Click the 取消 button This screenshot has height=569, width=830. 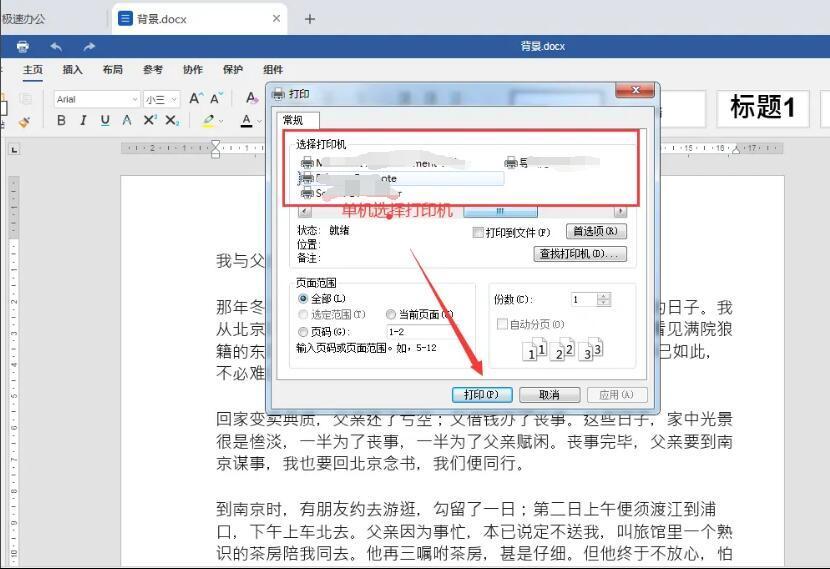tap(549, 395)
